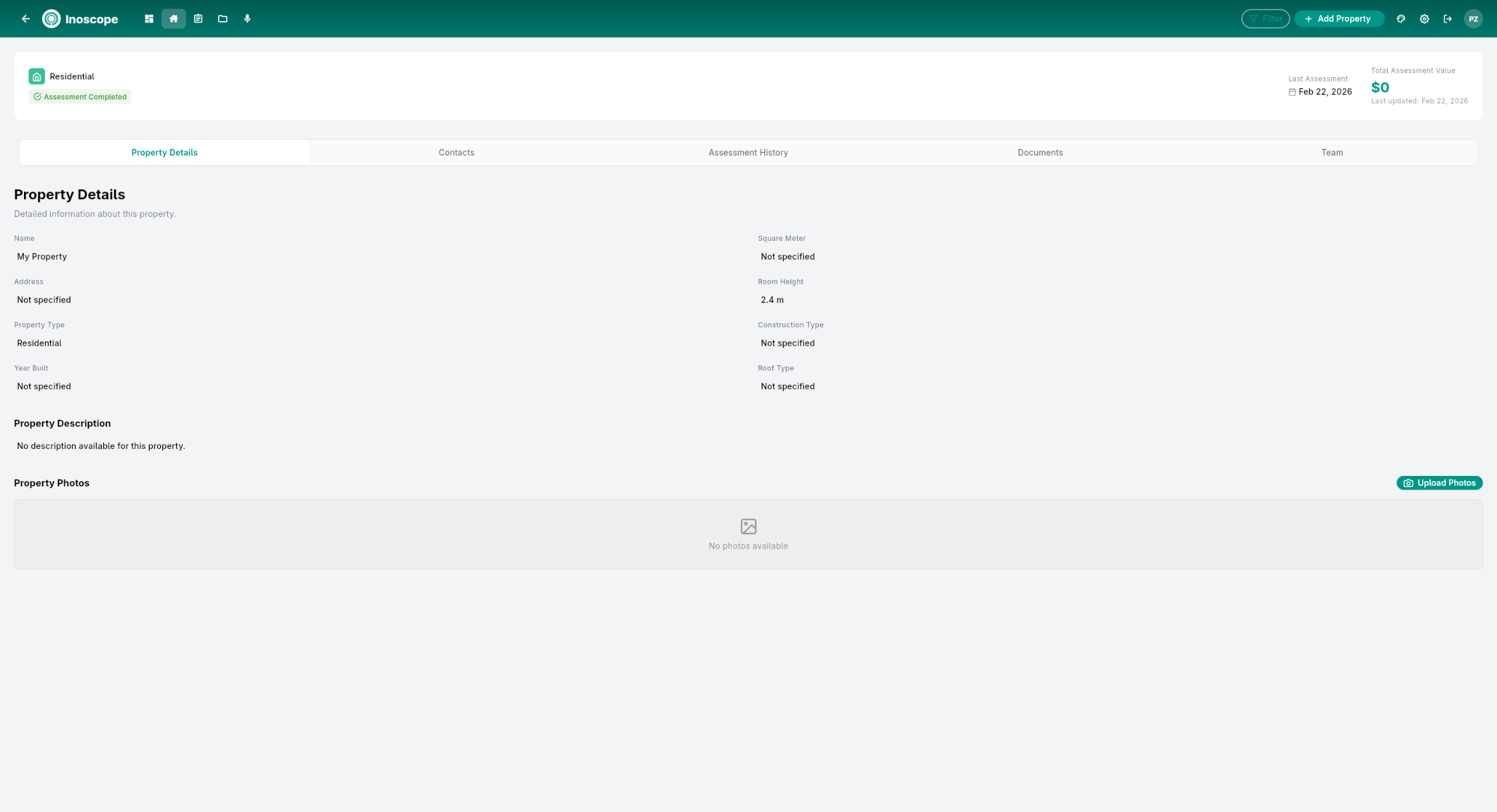Click the logout icon in navbar
The height and width of the screenshot is (812, 1497).
click(1448, 18)
